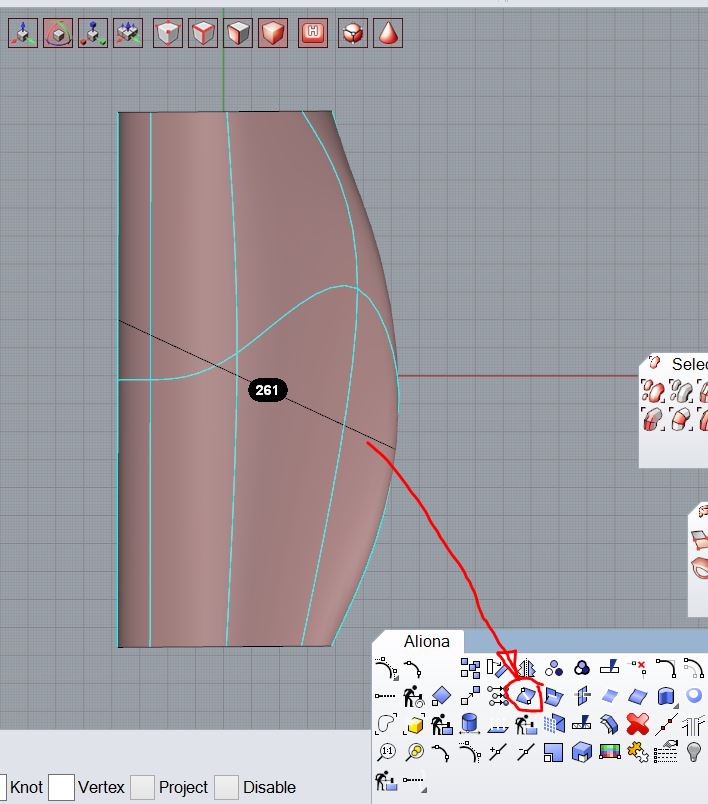Enable face selection mode cube icon
Image resolution: width=708 pixels, height=804 pixels.
click(238, 33)
